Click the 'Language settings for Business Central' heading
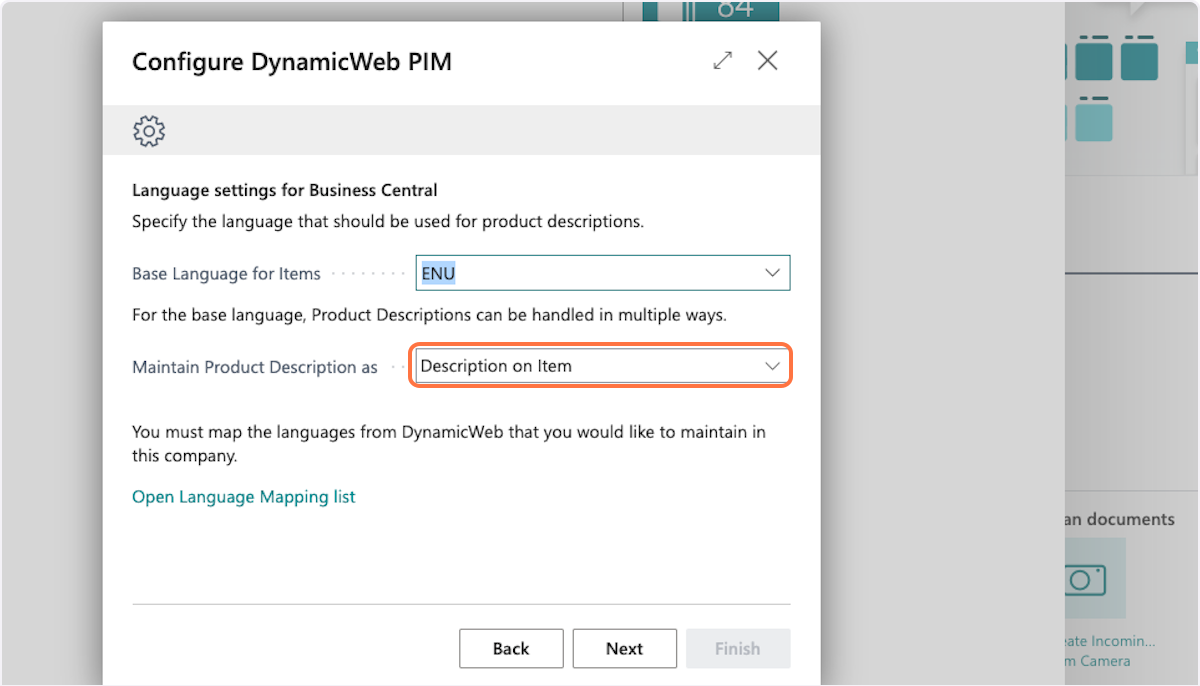Screen dimensions: 1200x686 click(285, 190)
